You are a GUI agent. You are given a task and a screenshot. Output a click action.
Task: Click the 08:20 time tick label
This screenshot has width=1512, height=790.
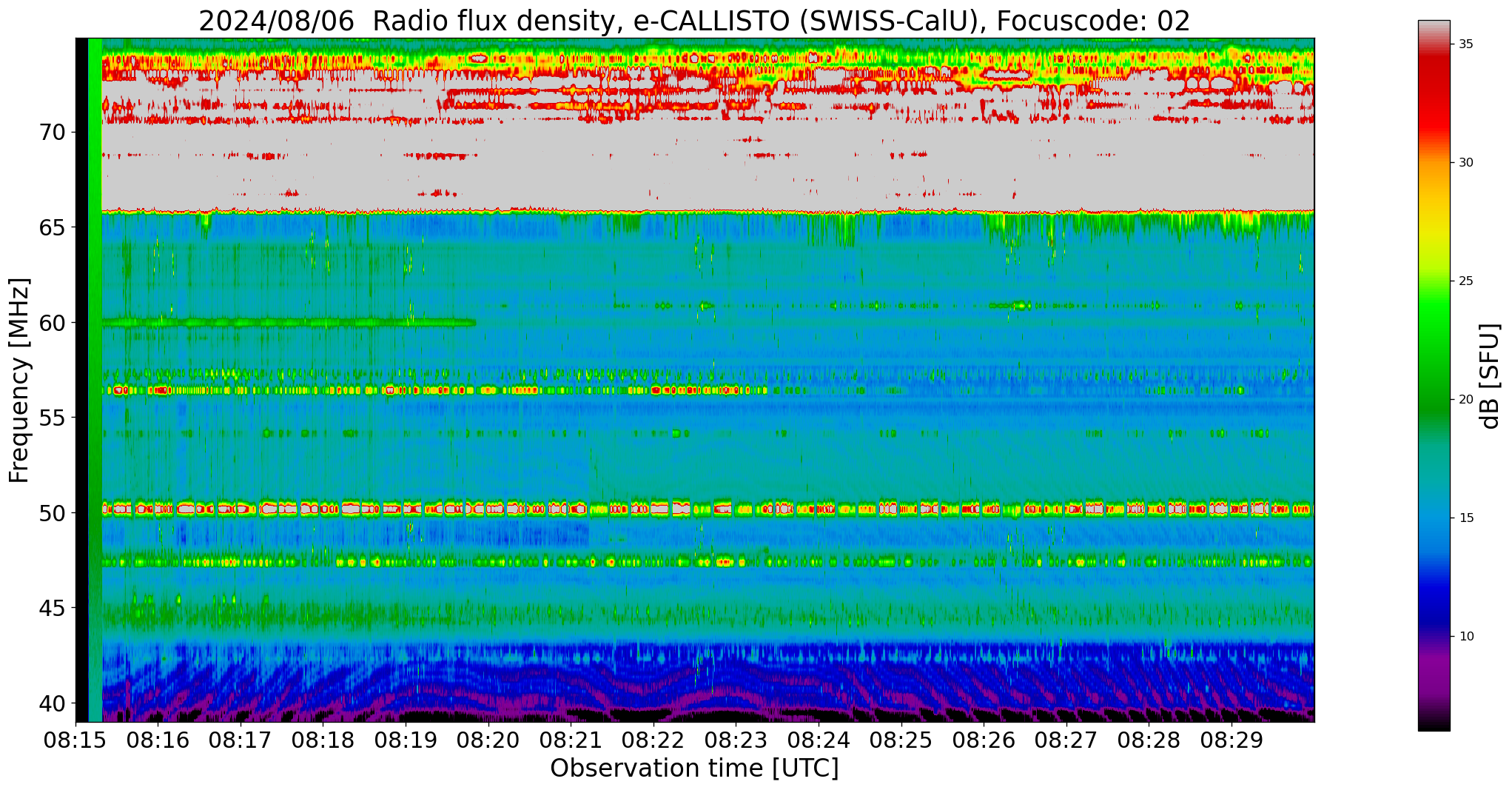488,740
